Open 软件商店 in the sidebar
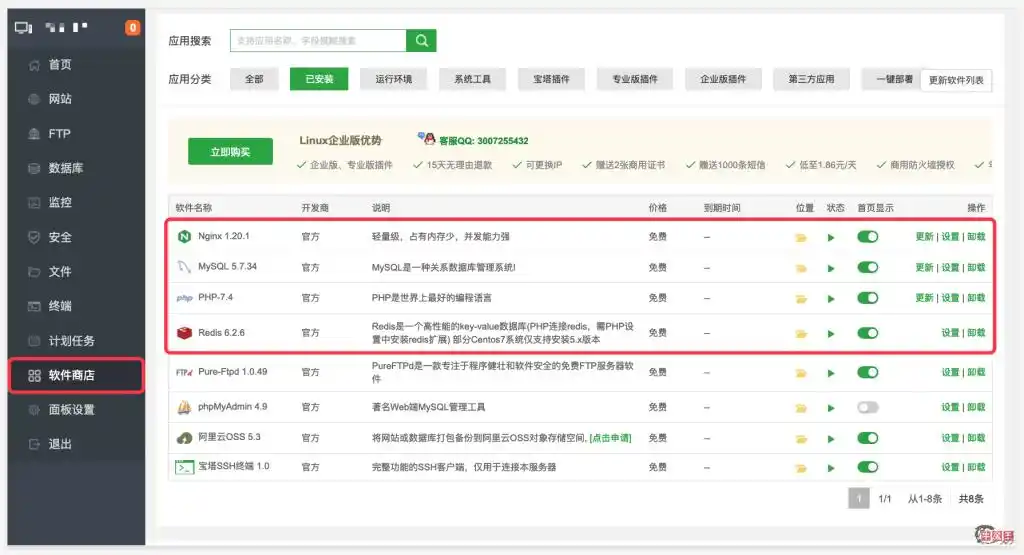 pos(76,375)
